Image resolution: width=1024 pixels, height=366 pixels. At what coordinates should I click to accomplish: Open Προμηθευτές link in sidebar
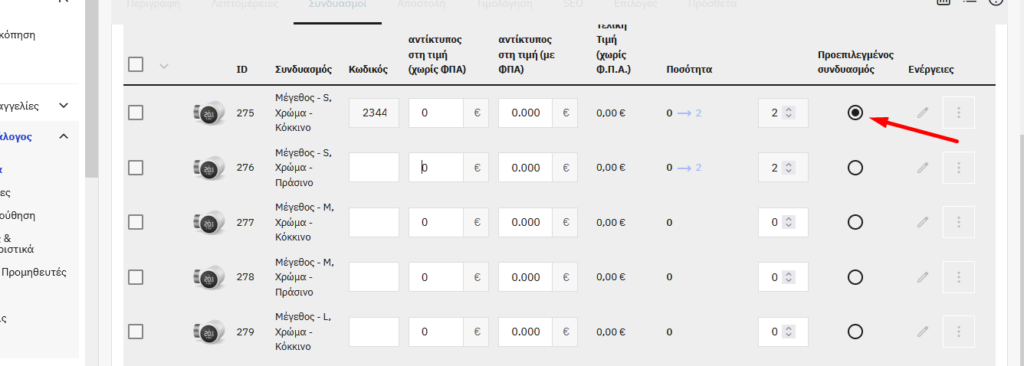coord(35,273)
